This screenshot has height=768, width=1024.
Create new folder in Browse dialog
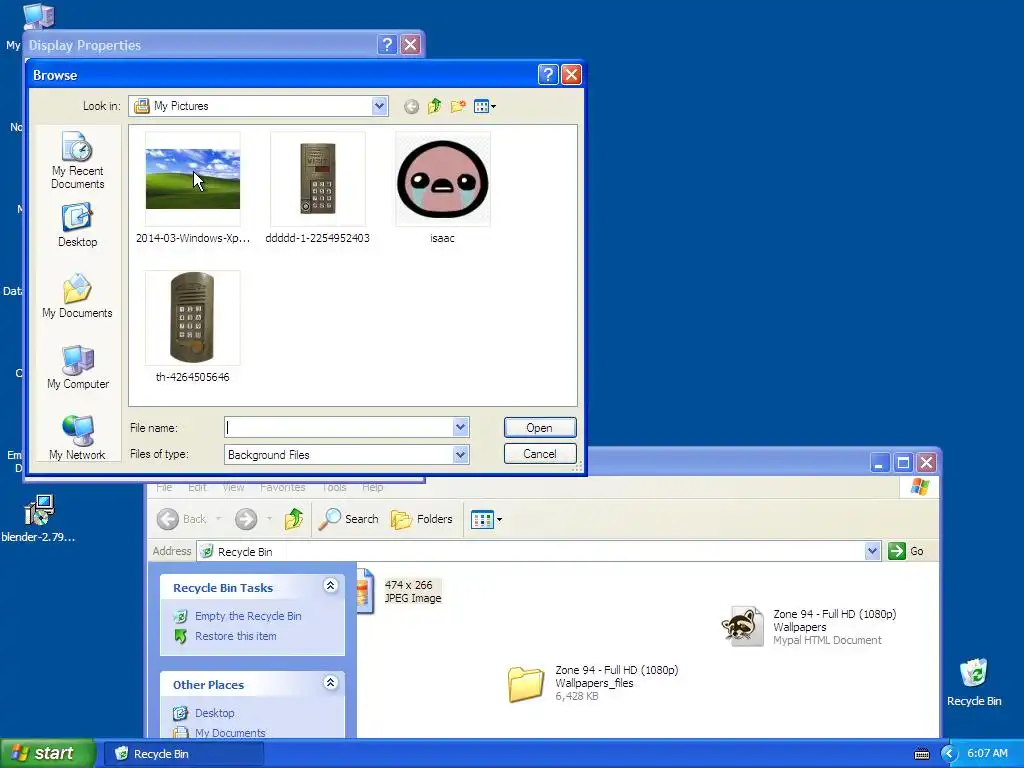458,106
